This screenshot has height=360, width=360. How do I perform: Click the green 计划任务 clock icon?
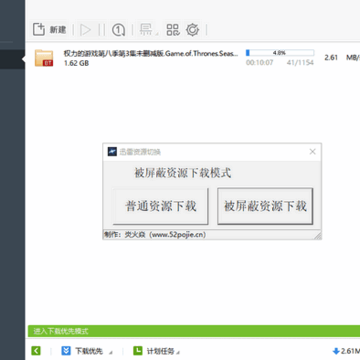pos(138,351)
